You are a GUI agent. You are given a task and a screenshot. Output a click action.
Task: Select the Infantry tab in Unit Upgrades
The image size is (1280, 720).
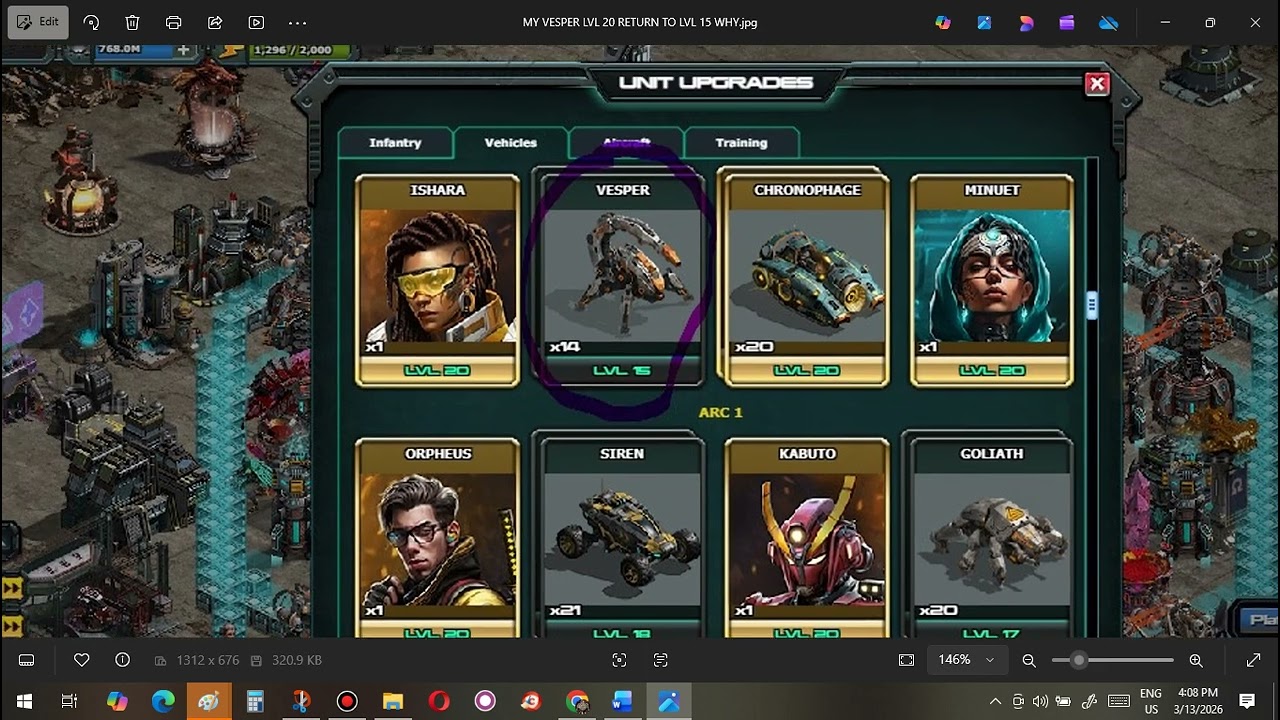pos(395,143)
